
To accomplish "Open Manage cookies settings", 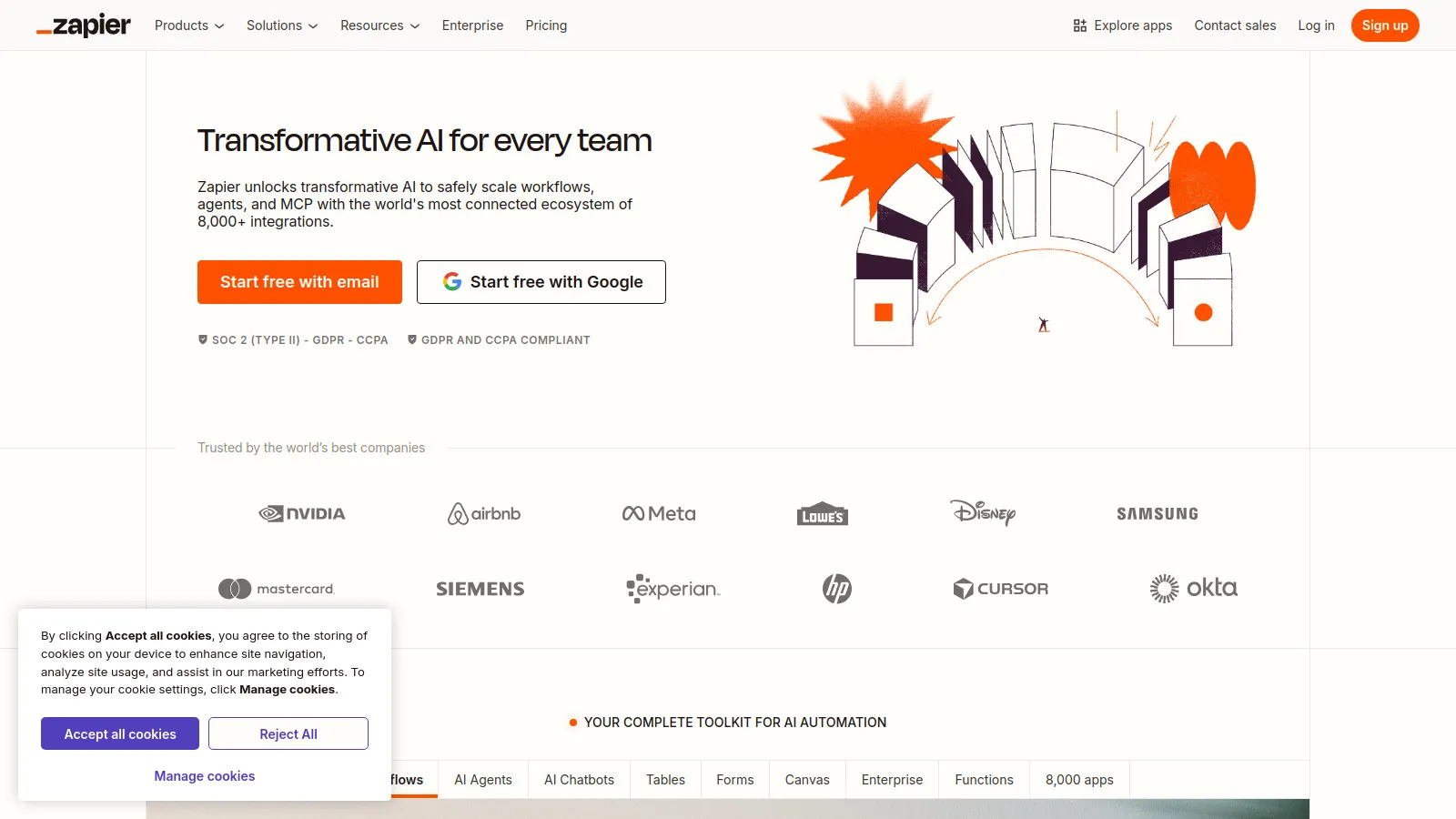I will tap(204, 775).
